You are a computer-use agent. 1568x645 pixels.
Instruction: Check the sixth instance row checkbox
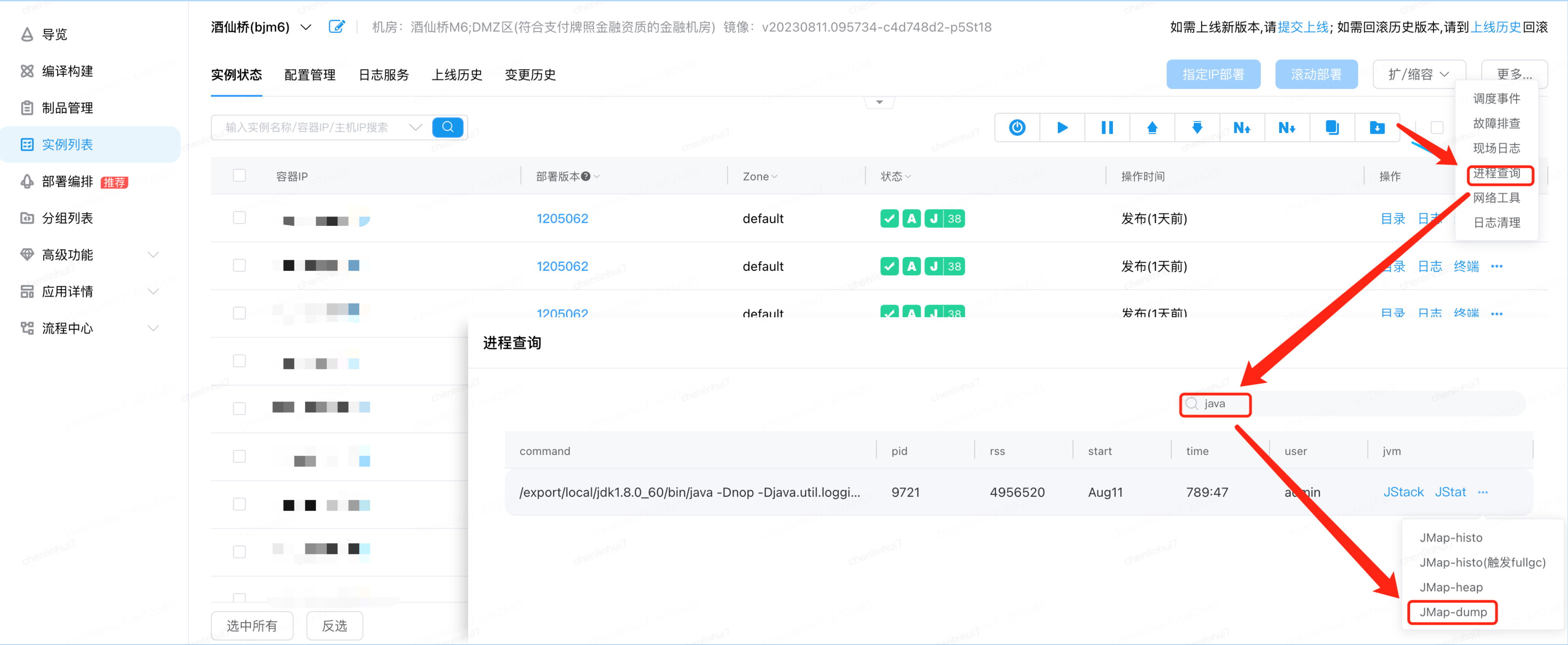pos(239,456)
